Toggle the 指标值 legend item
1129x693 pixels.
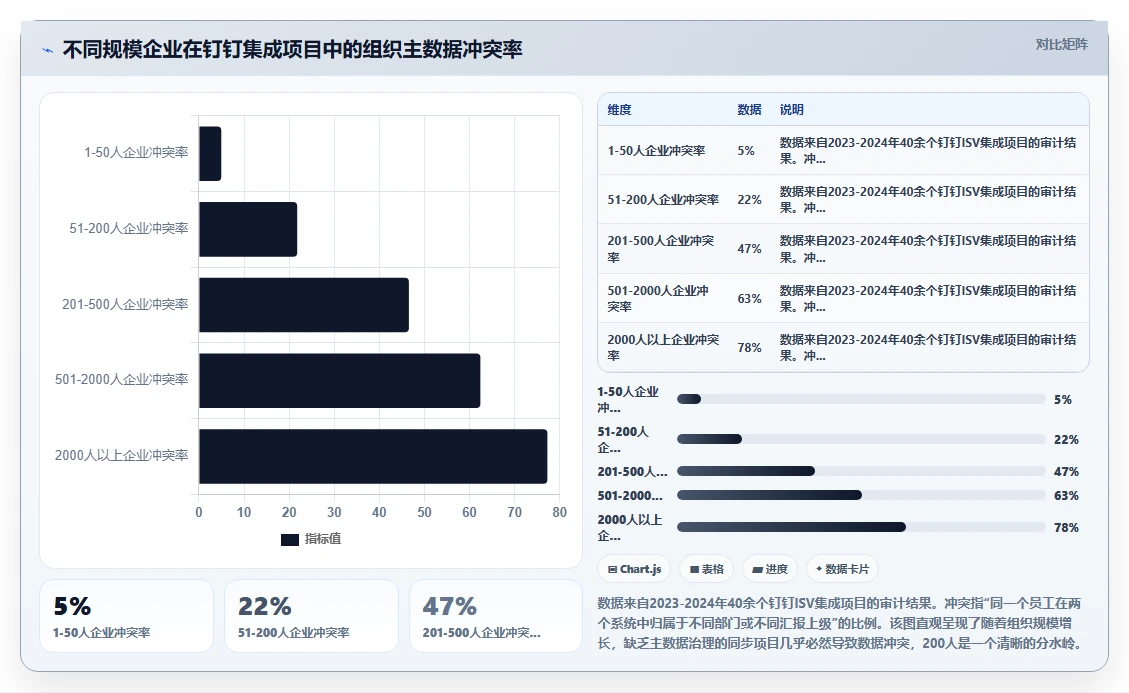(x=311, y=539)
